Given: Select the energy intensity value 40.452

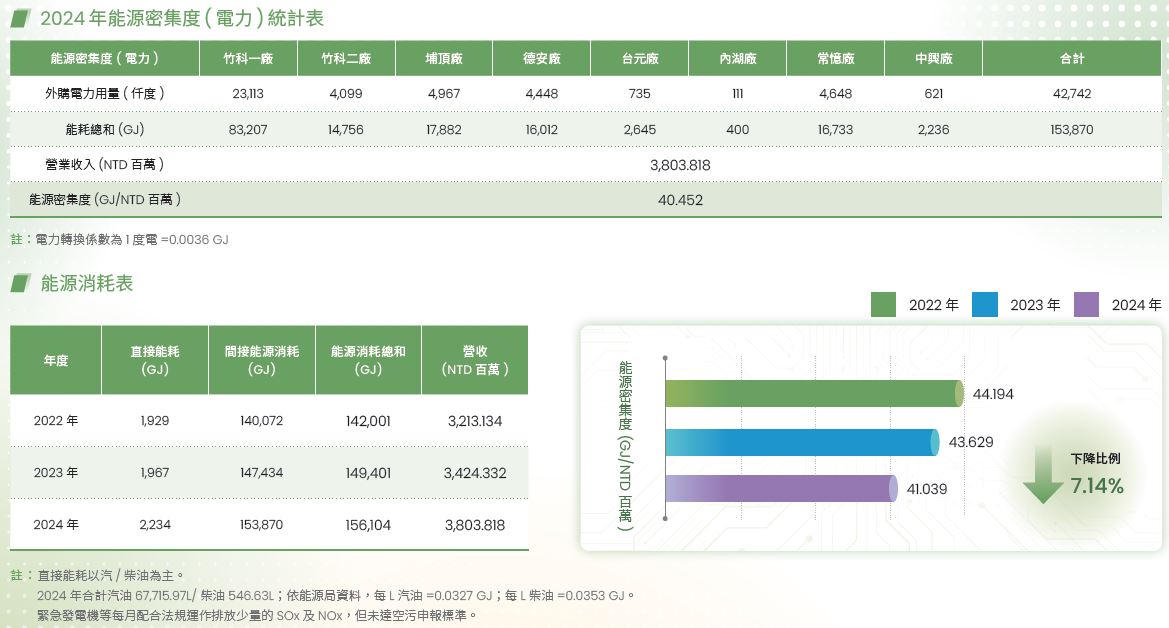Looking at the screenshot, I should pos(680,200).
